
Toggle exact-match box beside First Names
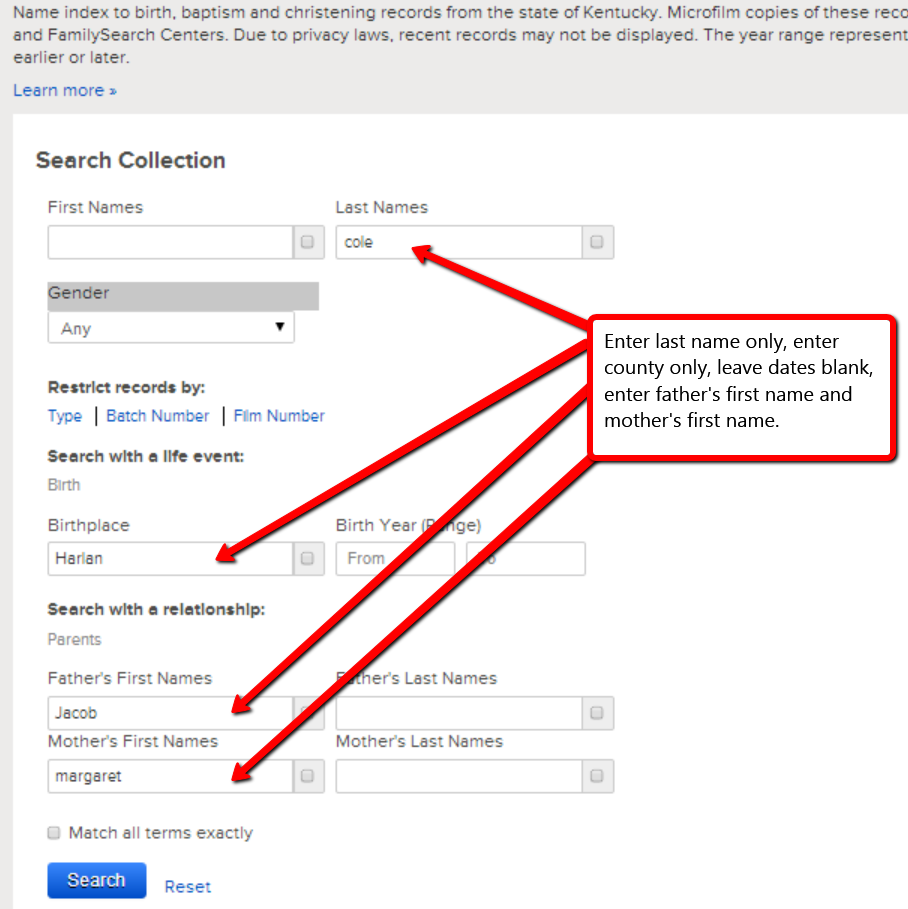[x=307, y=242]
